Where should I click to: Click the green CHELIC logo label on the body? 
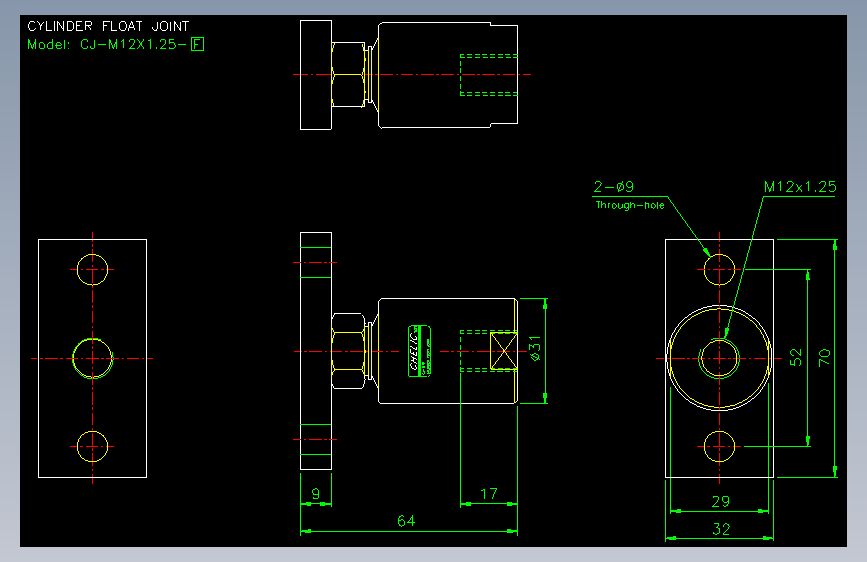419,351
